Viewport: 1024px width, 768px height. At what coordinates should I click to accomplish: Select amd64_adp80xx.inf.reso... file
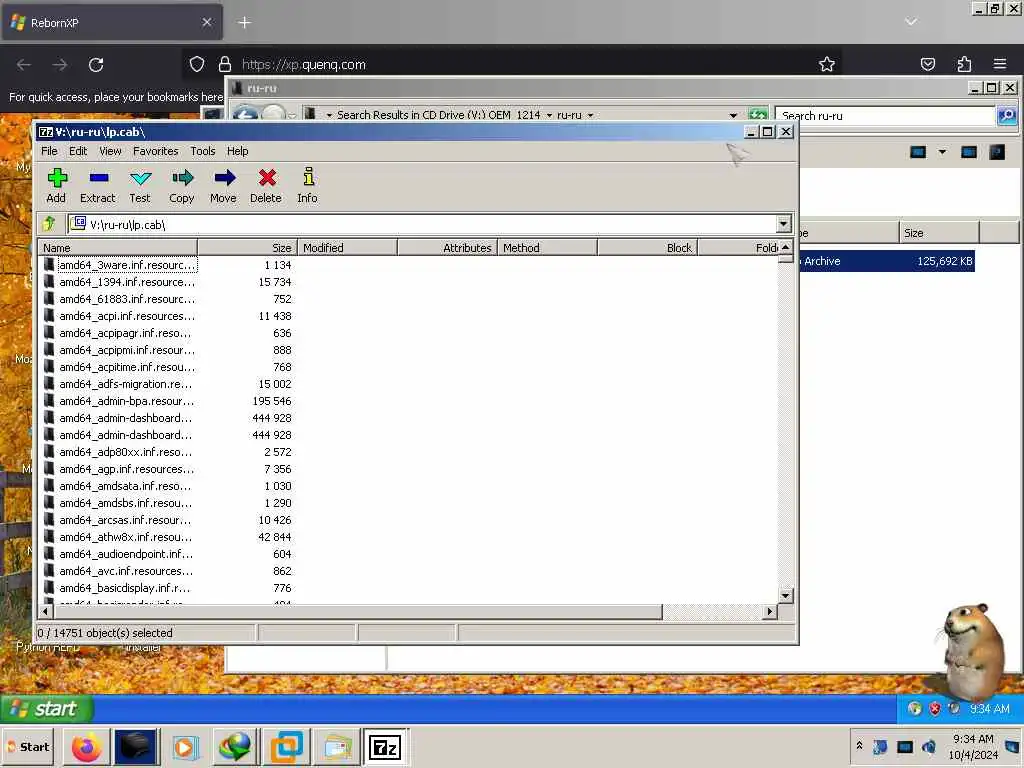tap(125, 451)
